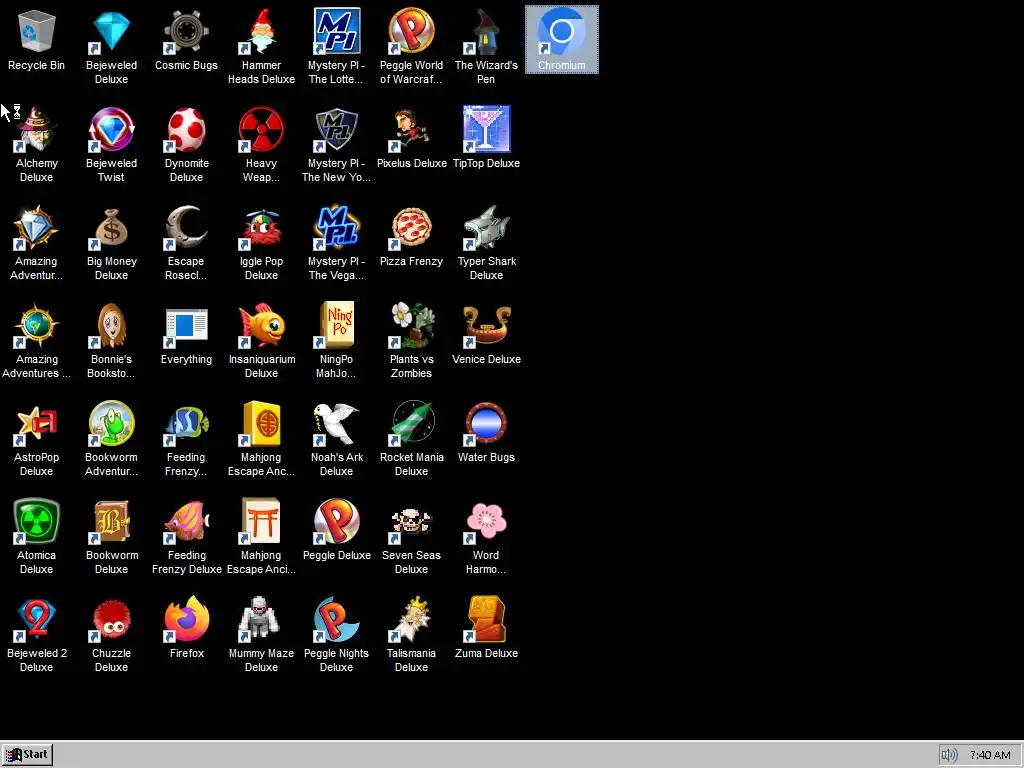Click the Cosmic Bugs icon

coord(186,31)
